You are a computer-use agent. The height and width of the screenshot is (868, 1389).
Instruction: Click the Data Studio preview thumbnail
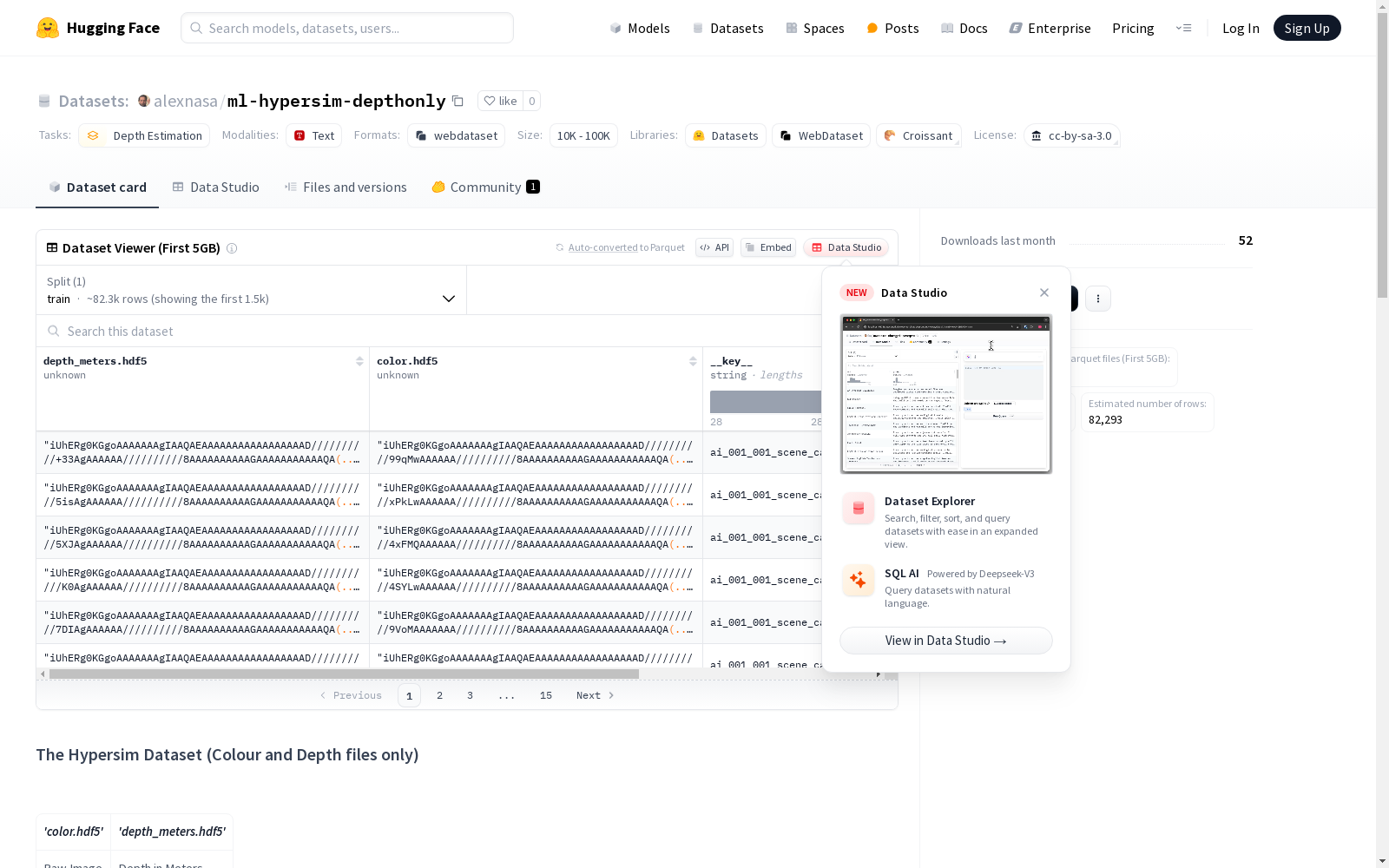(946, 394)
